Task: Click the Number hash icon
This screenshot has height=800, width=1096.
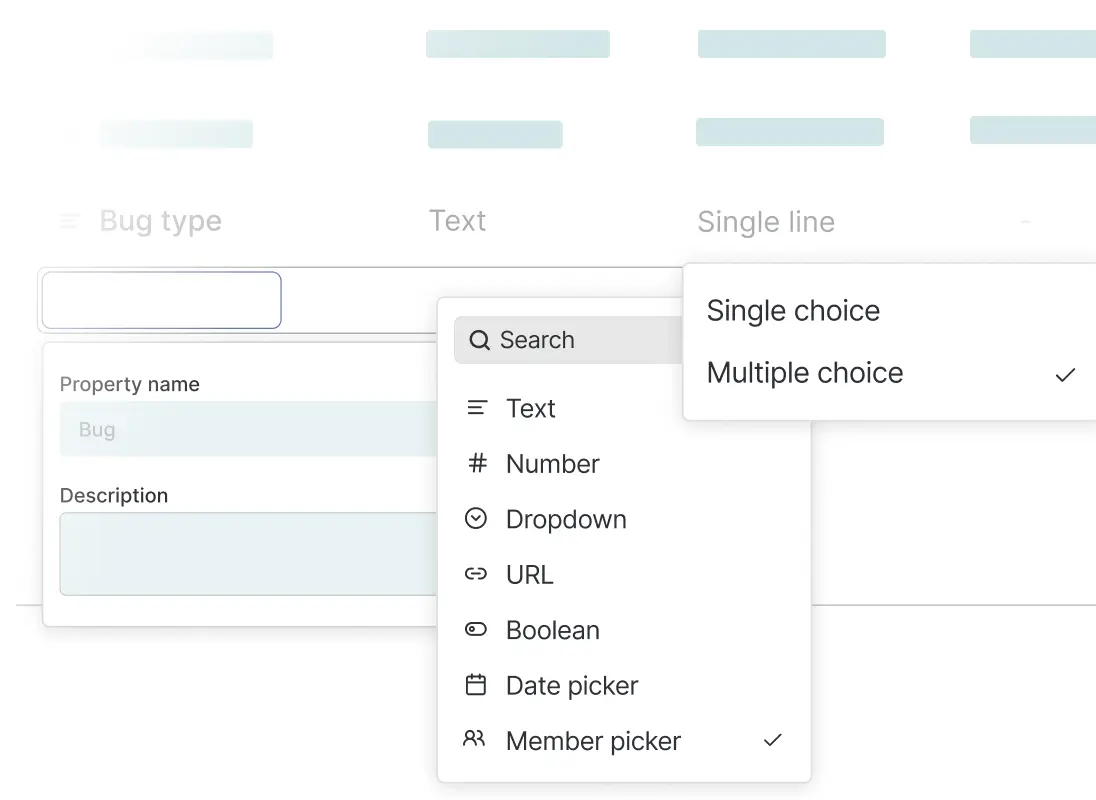Action: click(x=477, y=463)
